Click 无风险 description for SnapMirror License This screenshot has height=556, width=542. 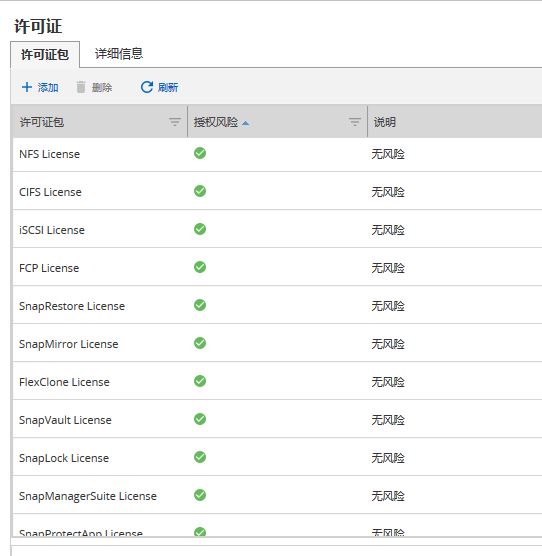tap(388, 344)
